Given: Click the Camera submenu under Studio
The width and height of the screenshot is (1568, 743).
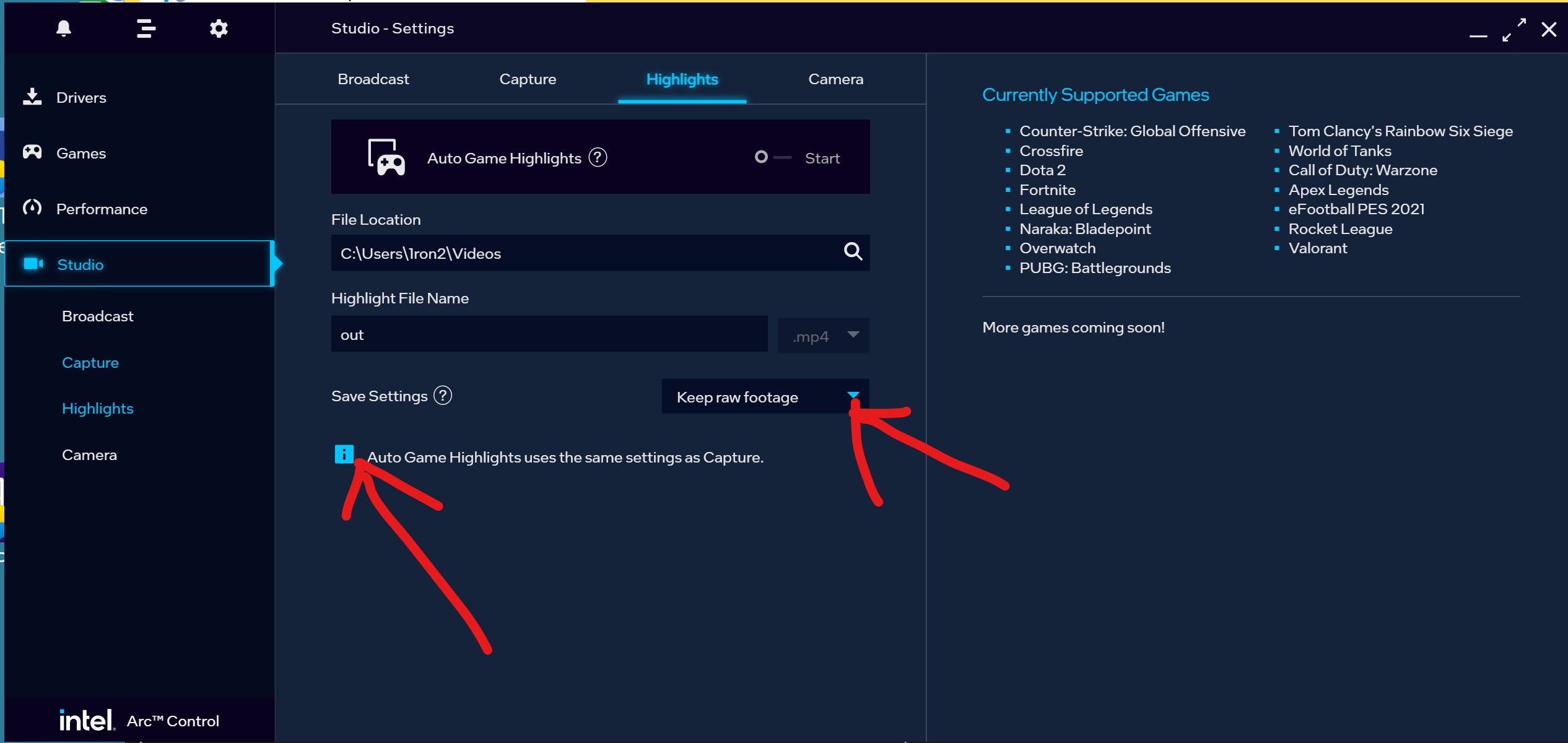Looking at the screenshot, I should click(89, 455).
